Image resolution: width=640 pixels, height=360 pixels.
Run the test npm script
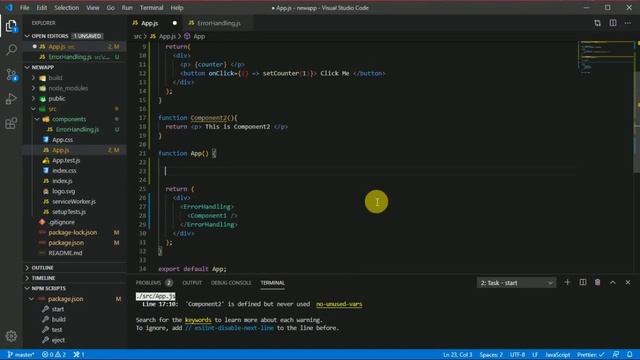coord(57,329)
